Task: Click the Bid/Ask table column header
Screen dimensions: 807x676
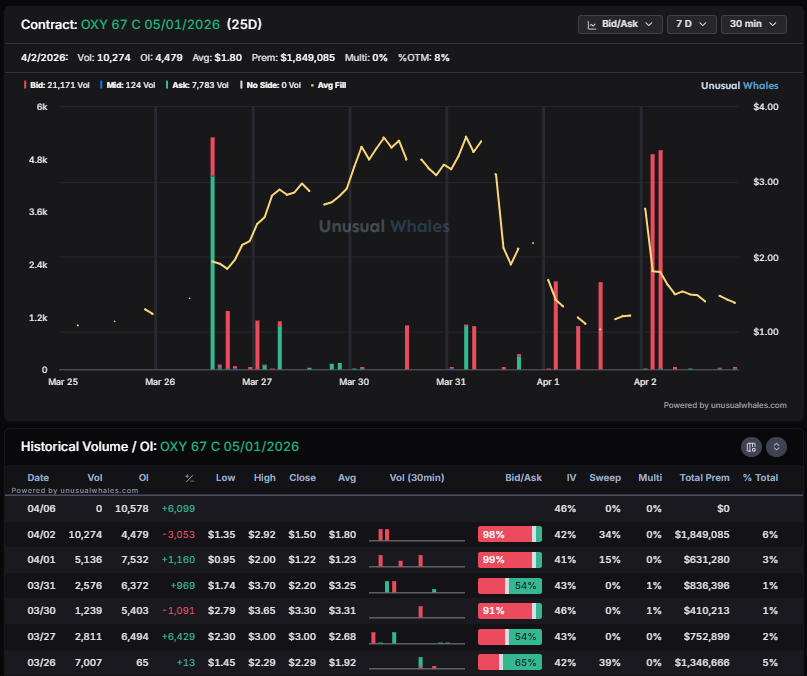Action: (x=523, y=478)
